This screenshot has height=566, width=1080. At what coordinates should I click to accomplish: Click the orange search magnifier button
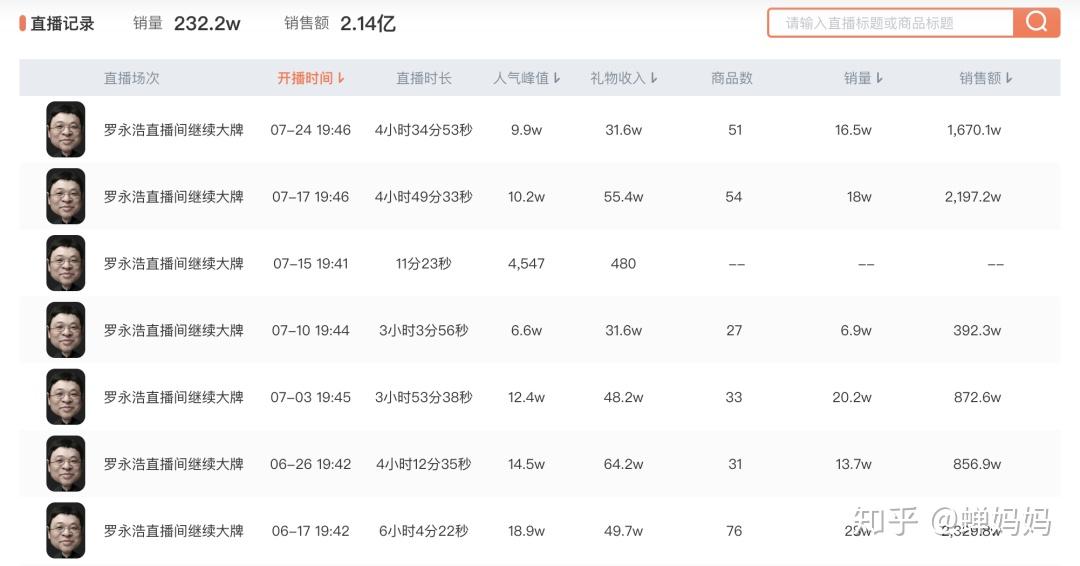click(x=1036, y=22)
